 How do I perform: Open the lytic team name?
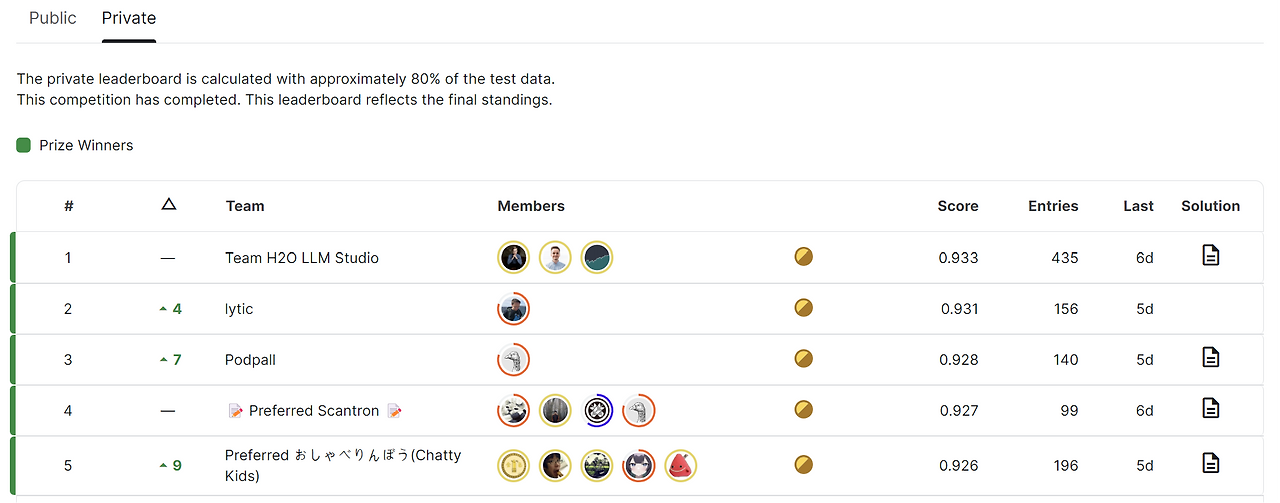pyautogui.click(x=239, y=309)
